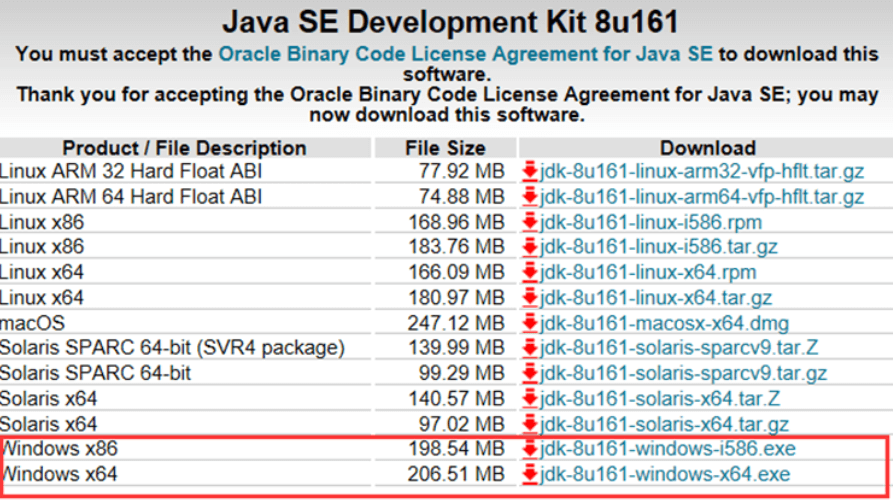
Task: Click download arrow icon beside jdk-8u161-linux-x64.tar.gz
Action: 530,297
